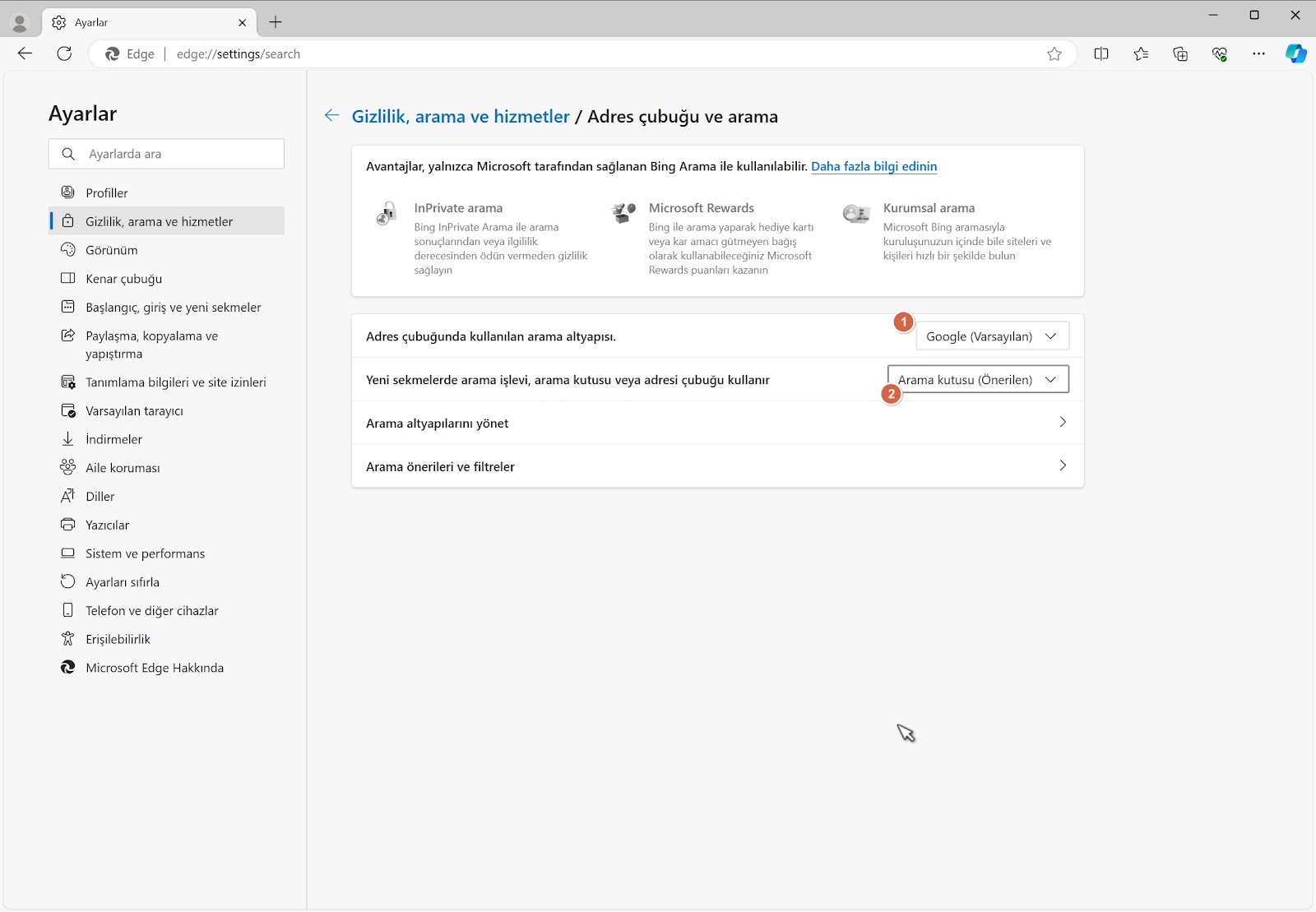Image resolution: width=1316 pixels, height=912 pixels.
Task: Expand Arama önerileri ve filtreler chevron
Action: (1063, 465)
